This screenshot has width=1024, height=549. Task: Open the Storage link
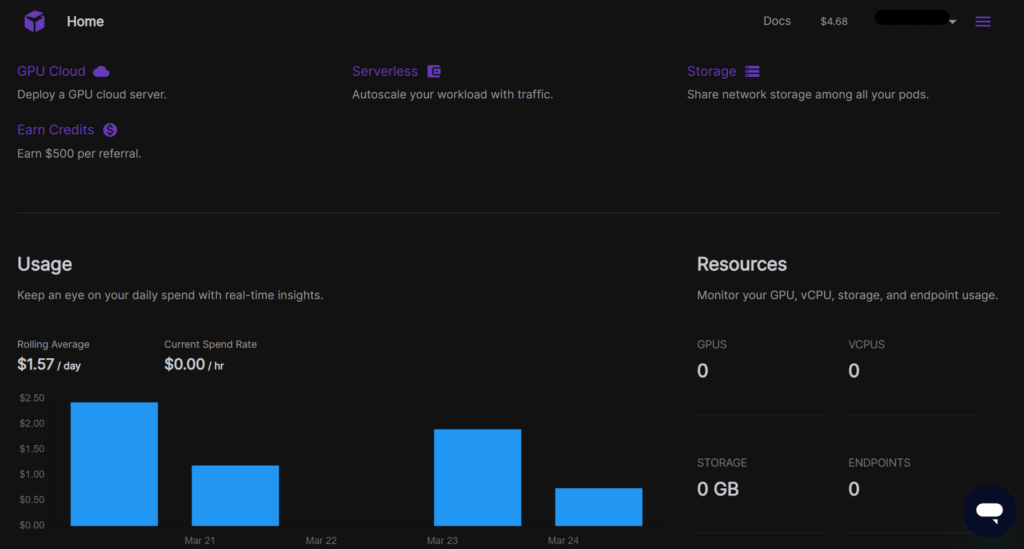[711, 71]
